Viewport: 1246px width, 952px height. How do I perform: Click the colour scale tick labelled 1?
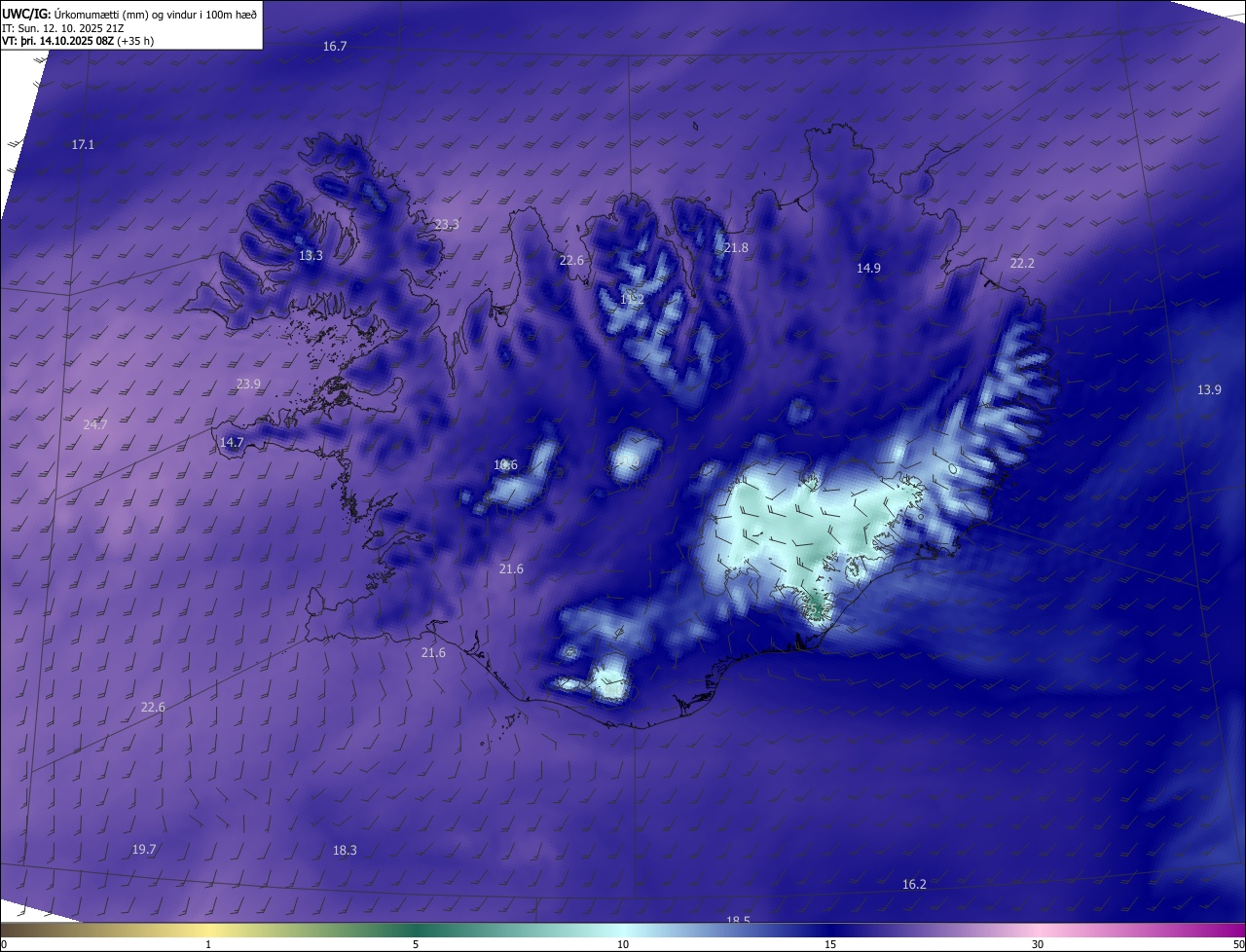pyautogui.click(x=208, y=945)
